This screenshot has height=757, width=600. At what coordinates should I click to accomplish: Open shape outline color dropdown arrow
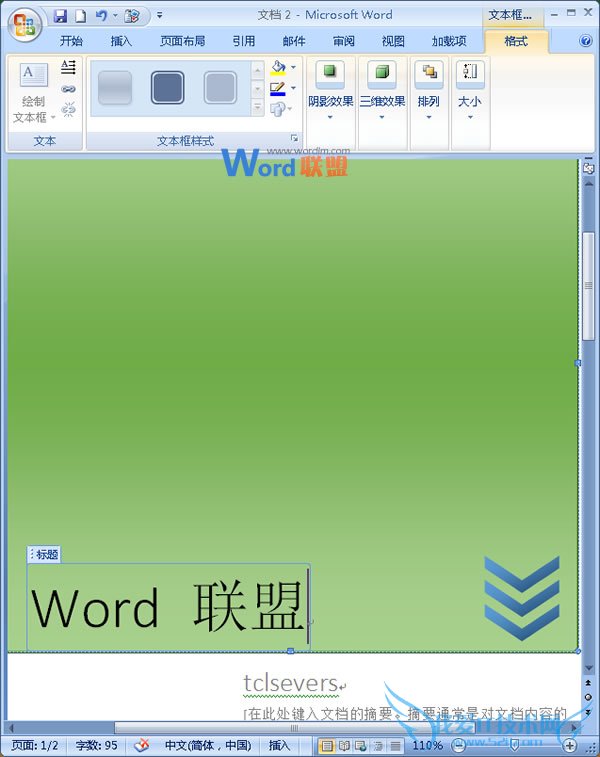pos(293,88)
